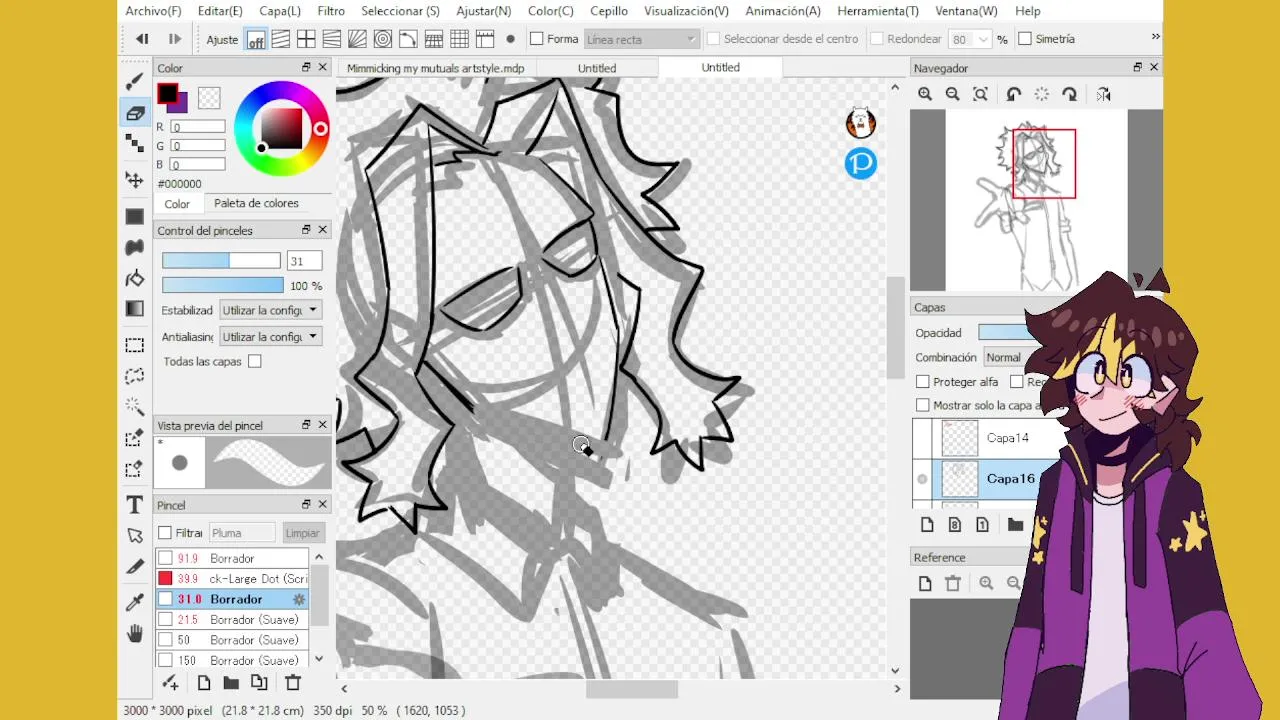This screenshot has height=720, width=1280.
Task: Zoom out using the Navigator magnifier minus
Action: click(x=953, y=94)
